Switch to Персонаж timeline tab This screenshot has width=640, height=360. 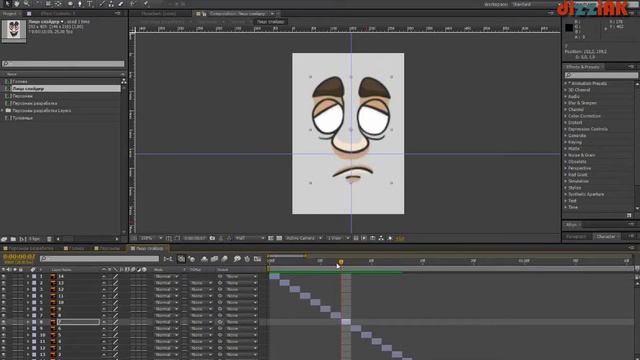click(107, 248)
